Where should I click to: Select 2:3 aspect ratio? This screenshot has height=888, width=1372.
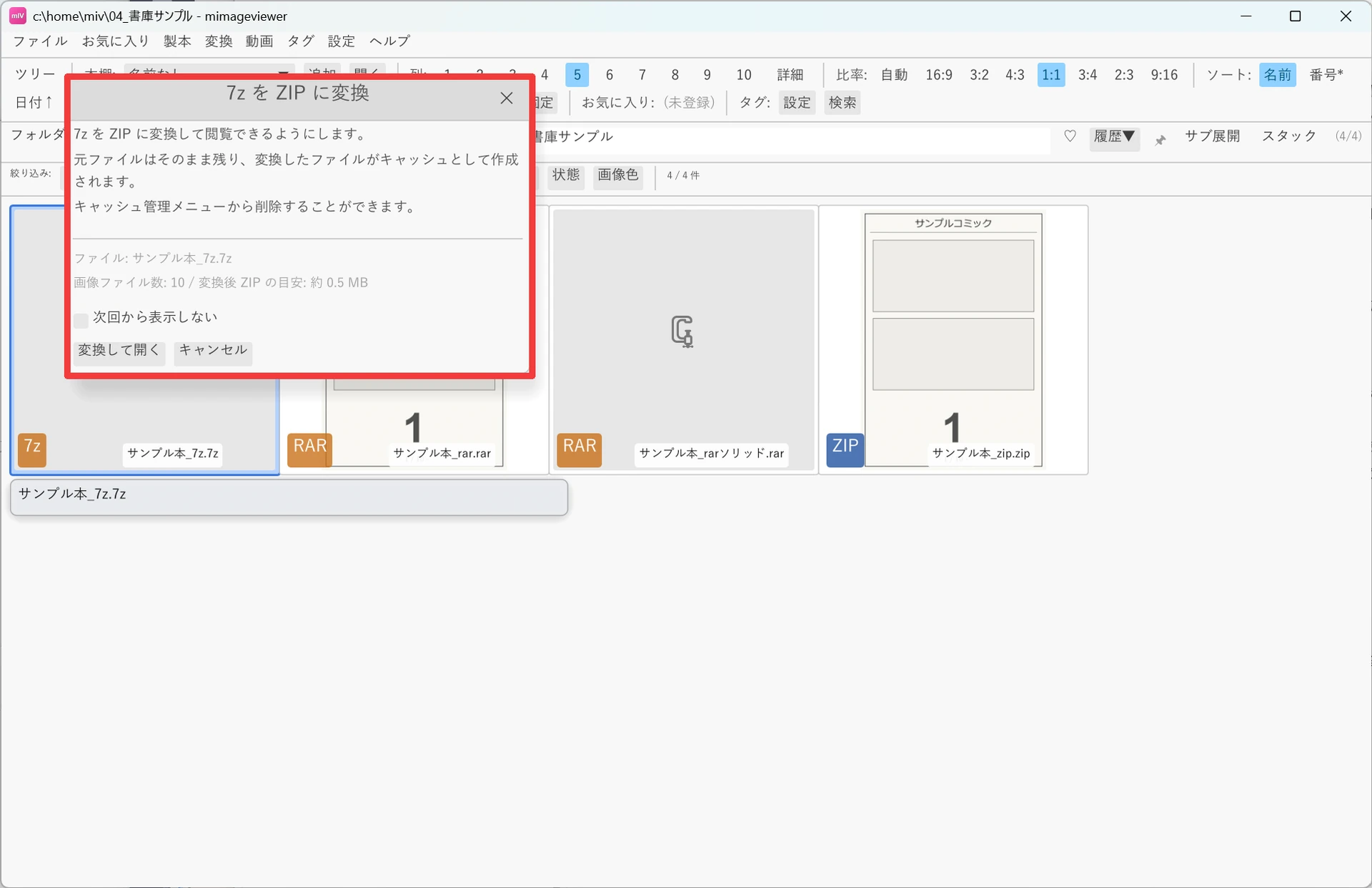(x=1124, y=75)
